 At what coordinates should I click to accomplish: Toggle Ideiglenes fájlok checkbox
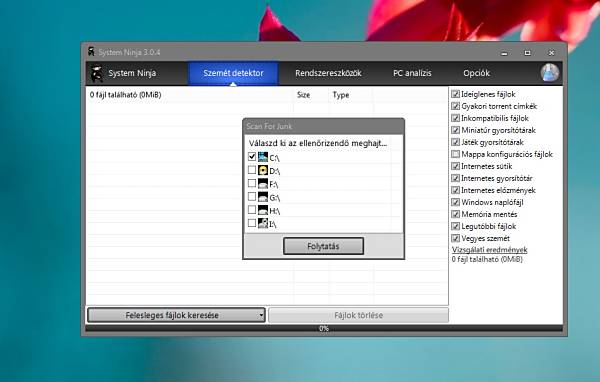tap(455, 94)
